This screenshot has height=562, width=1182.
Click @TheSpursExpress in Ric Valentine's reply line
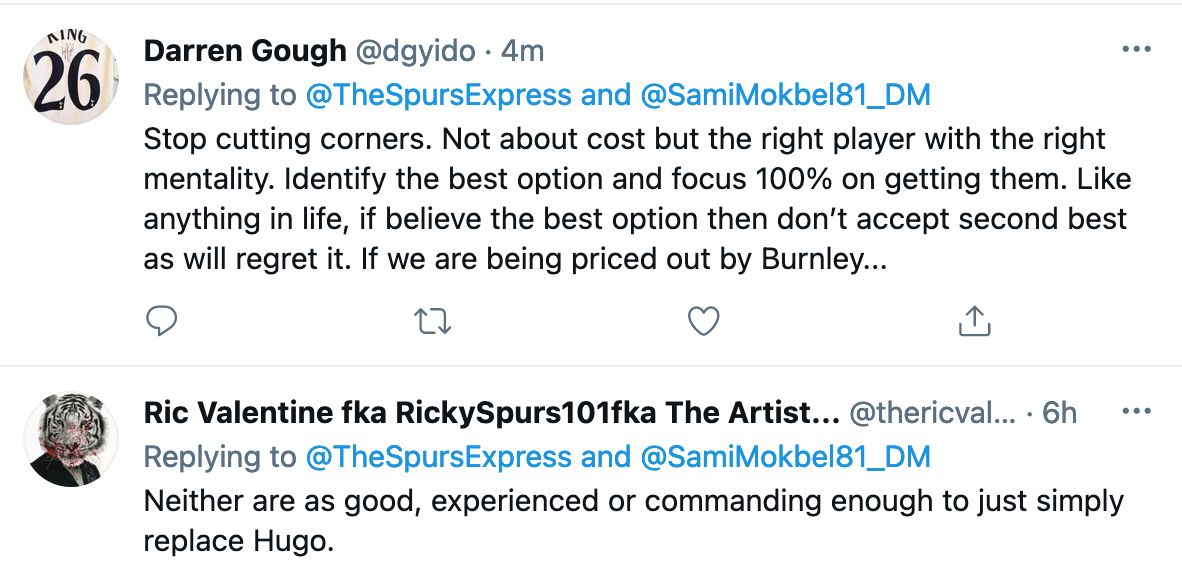439,457
